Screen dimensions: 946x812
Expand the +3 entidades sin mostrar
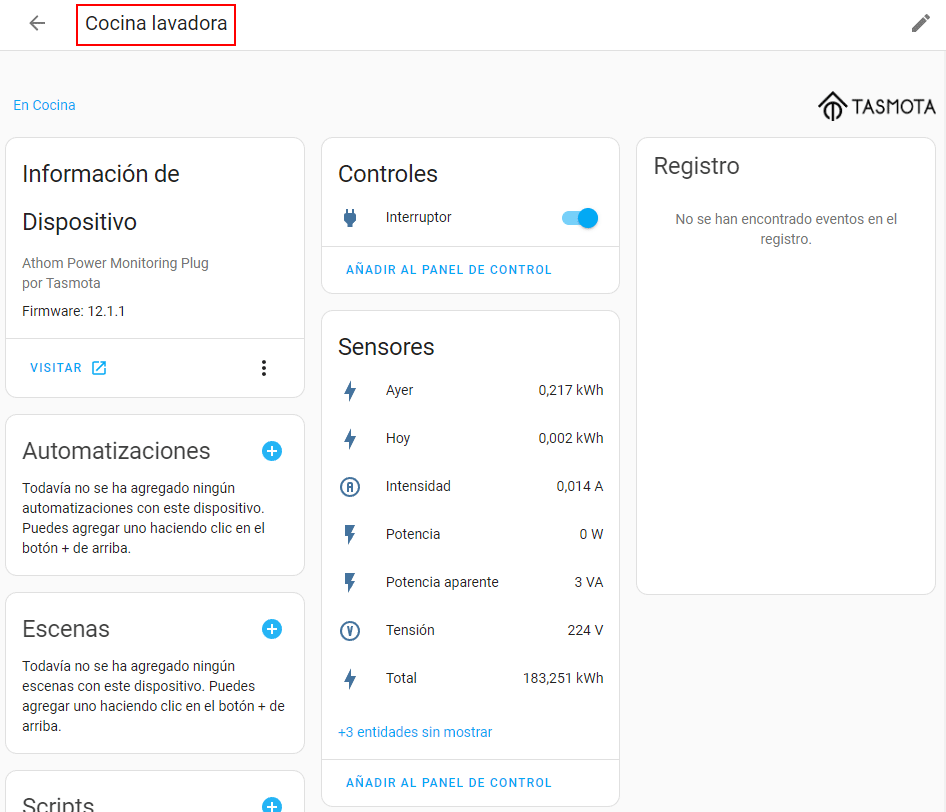pos(415,732)
